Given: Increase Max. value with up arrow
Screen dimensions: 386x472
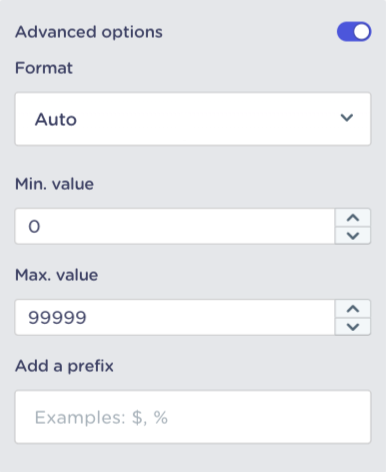Looking at the screenshot, I should click(353, 309).
